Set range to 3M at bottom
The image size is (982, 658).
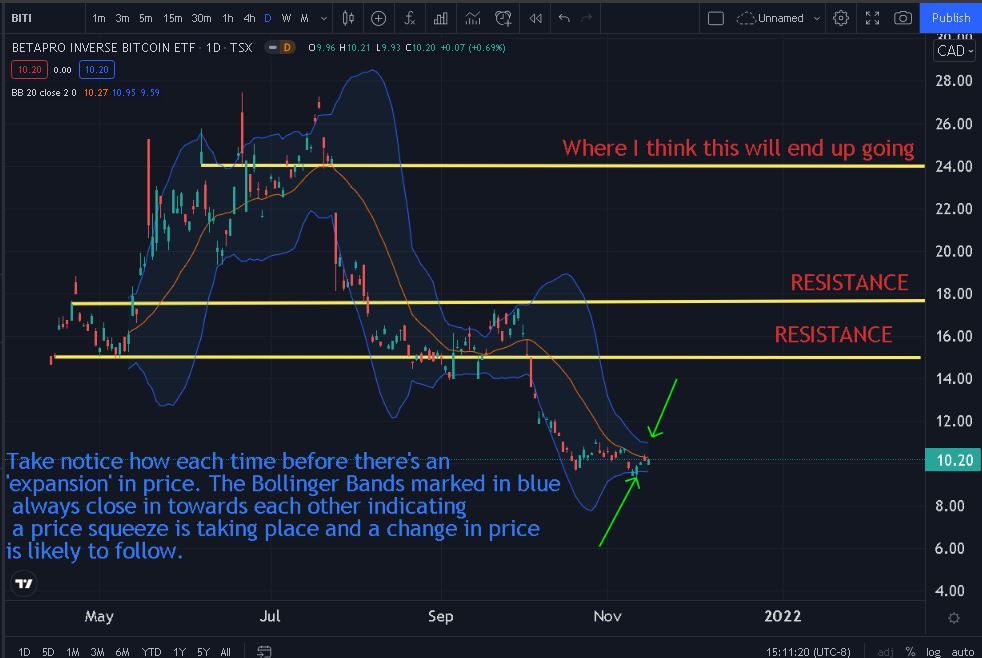click(x=97, y=652)
